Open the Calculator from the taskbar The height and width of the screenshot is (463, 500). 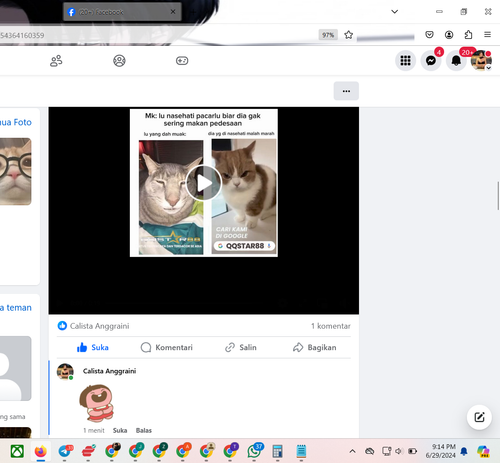(277, 451)
